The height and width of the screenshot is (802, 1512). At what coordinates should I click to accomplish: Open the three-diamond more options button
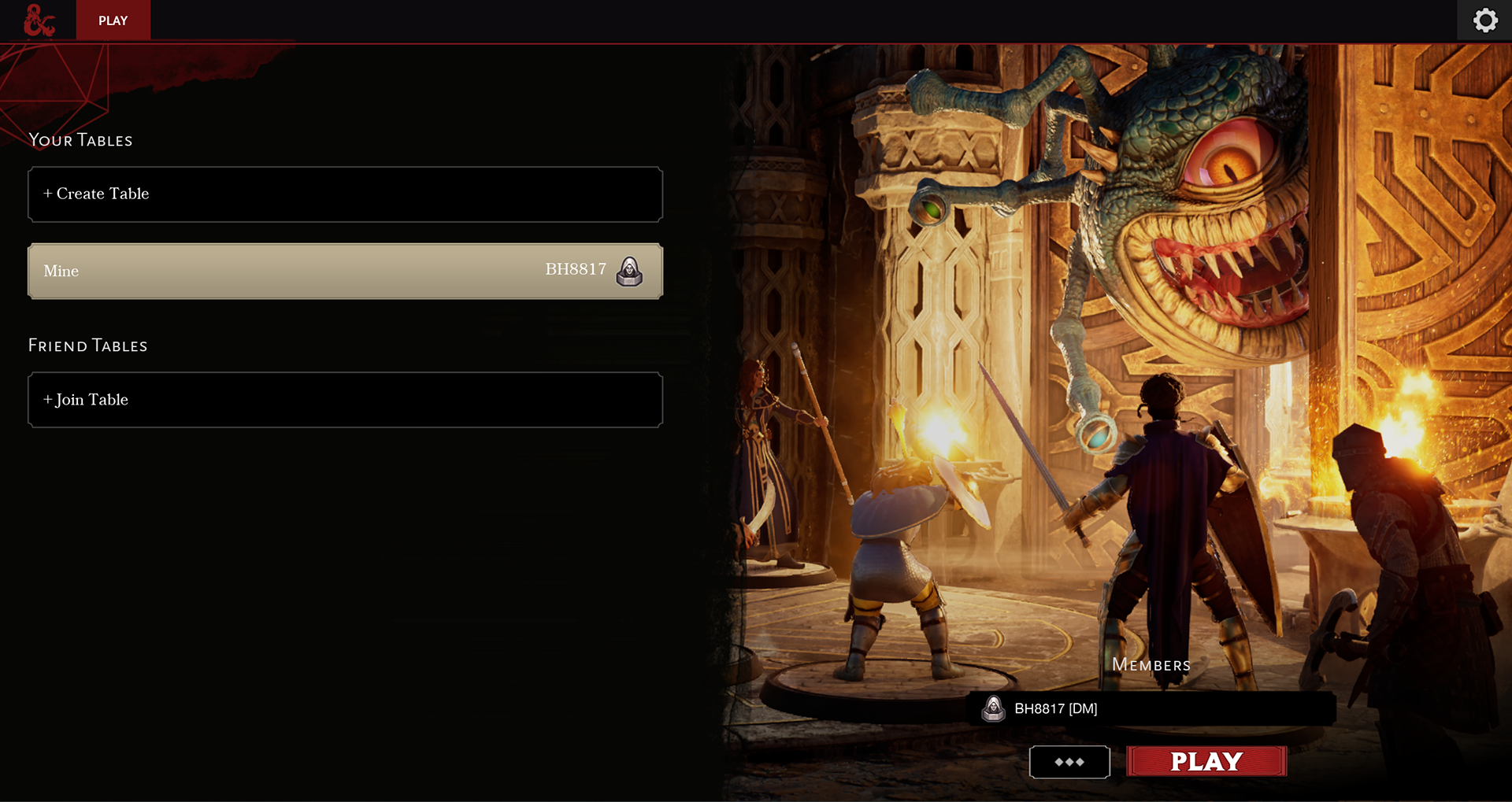pos(1069,762)
